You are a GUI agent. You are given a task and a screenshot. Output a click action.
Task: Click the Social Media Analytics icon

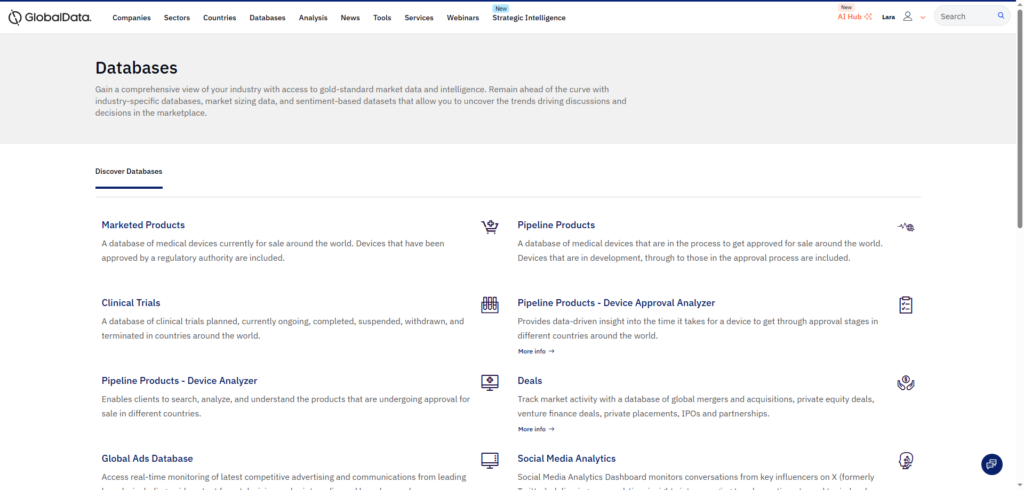[906, 460]
